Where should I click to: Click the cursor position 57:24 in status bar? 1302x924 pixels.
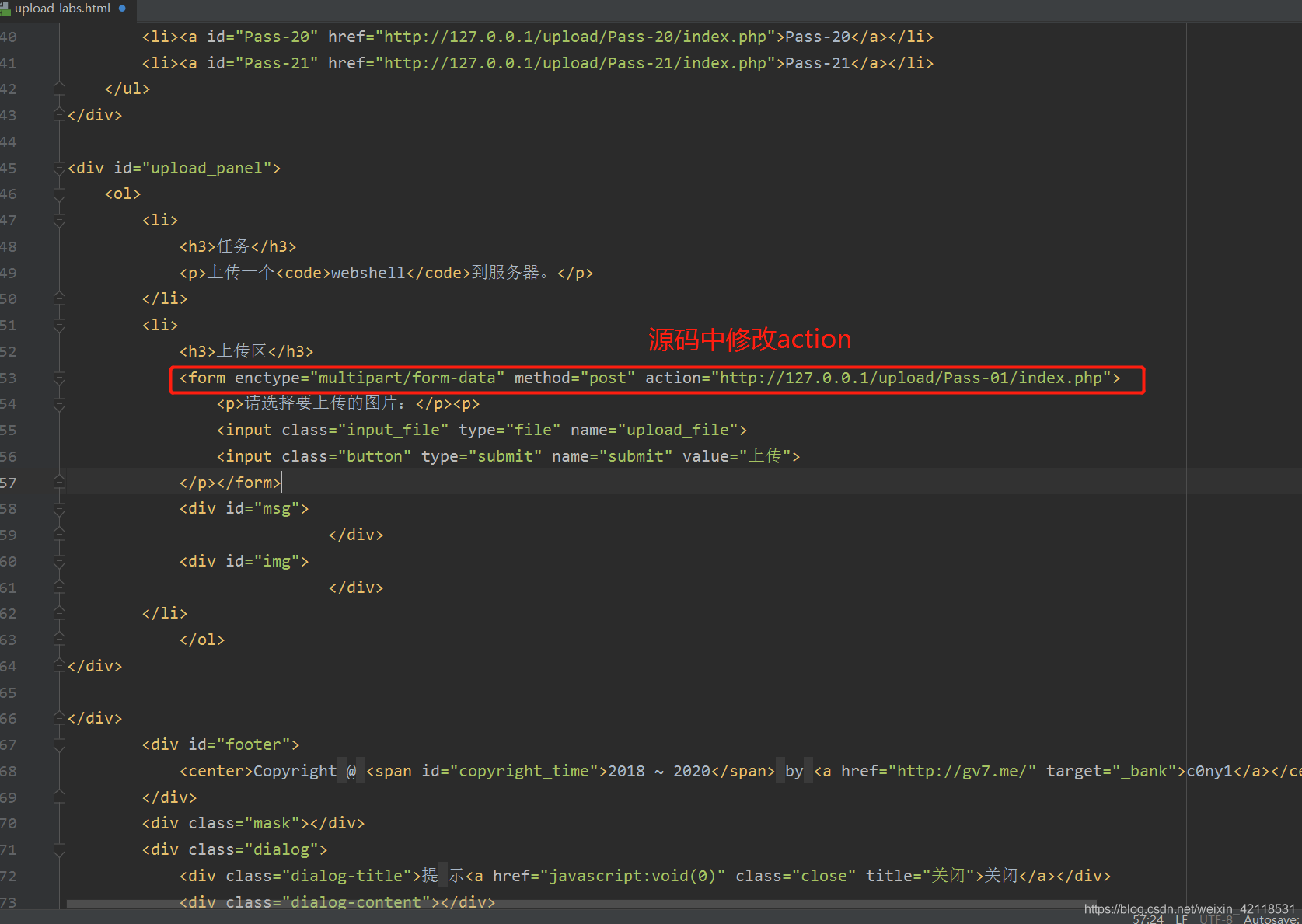pyautogui.click(x=1148, y=919)
